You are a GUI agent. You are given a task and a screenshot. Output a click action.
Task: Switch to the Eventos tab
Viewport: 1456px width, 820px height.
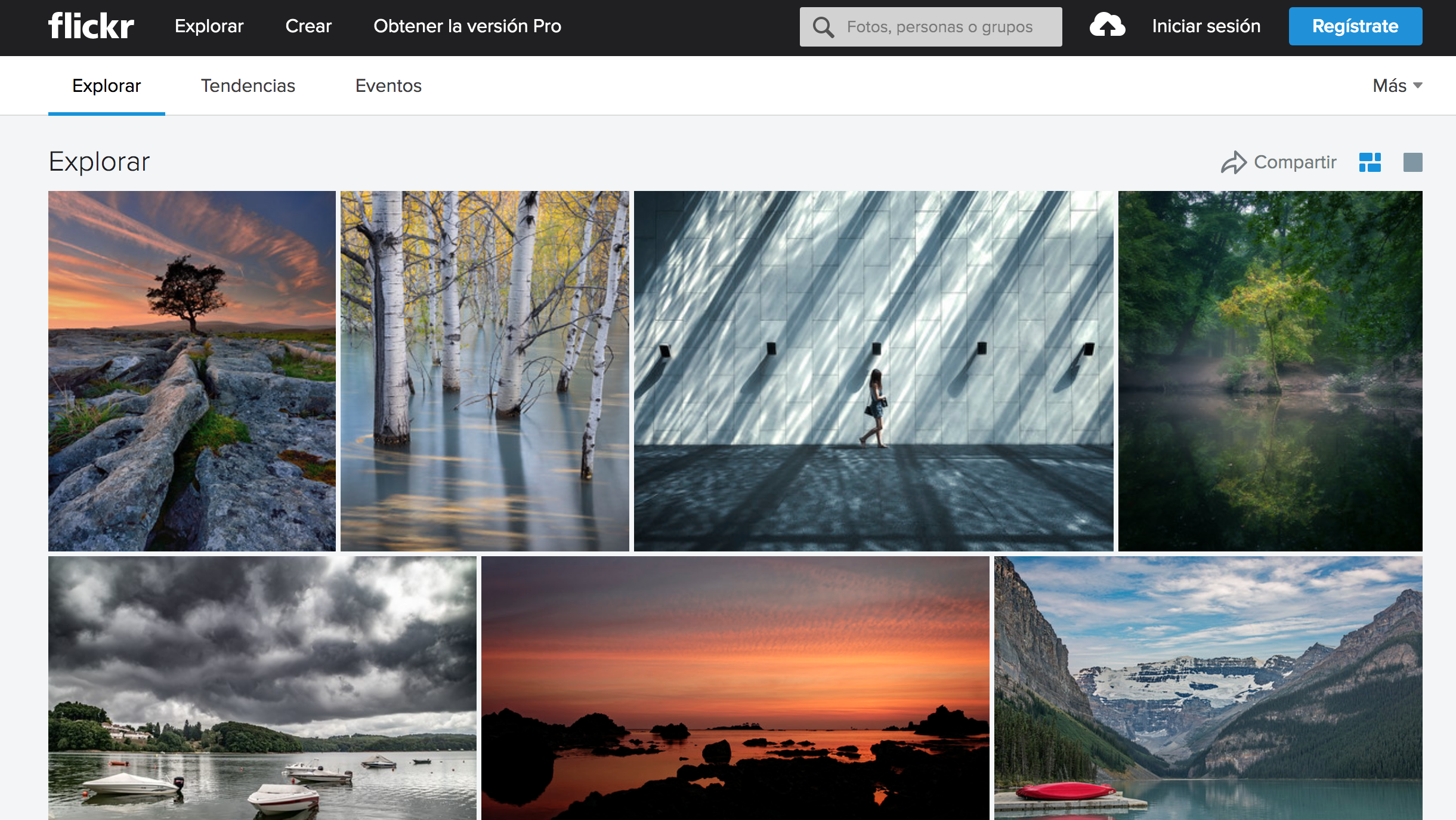tap(388, 86)
